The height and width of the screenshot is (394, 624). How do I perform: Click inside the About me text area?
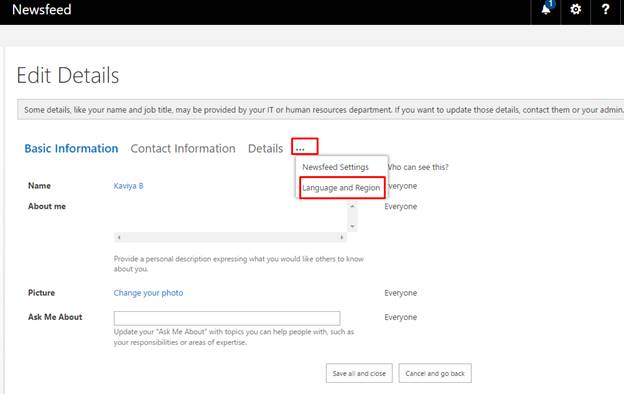click(x=230, y=217)
